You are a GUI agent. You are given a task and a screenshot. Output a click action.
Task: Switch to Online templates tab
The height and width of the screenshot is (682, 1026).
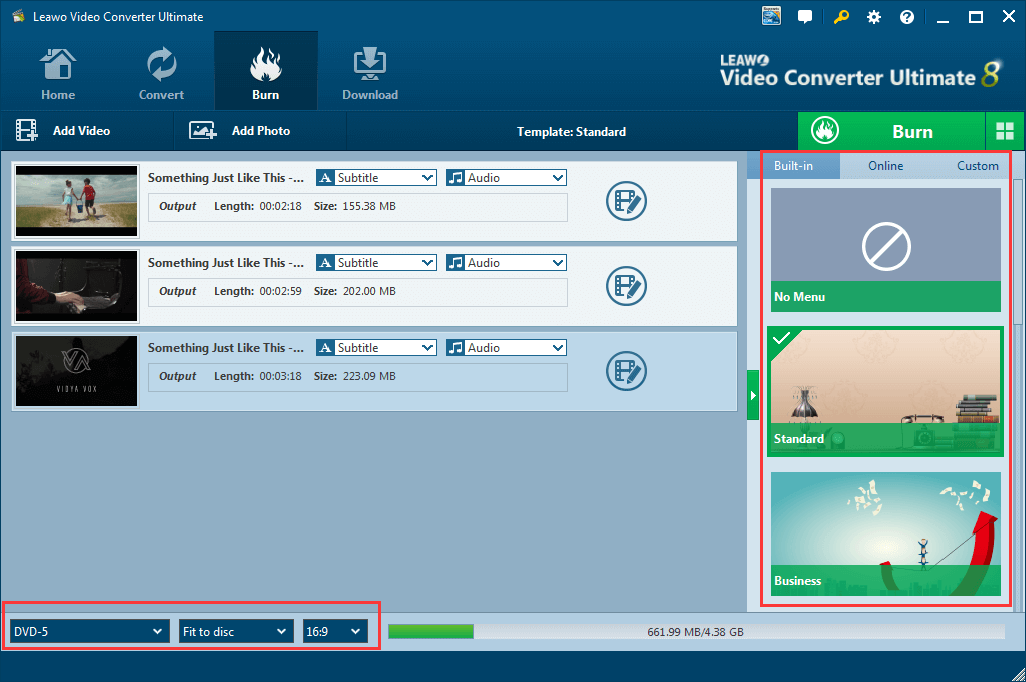point(885,166)
